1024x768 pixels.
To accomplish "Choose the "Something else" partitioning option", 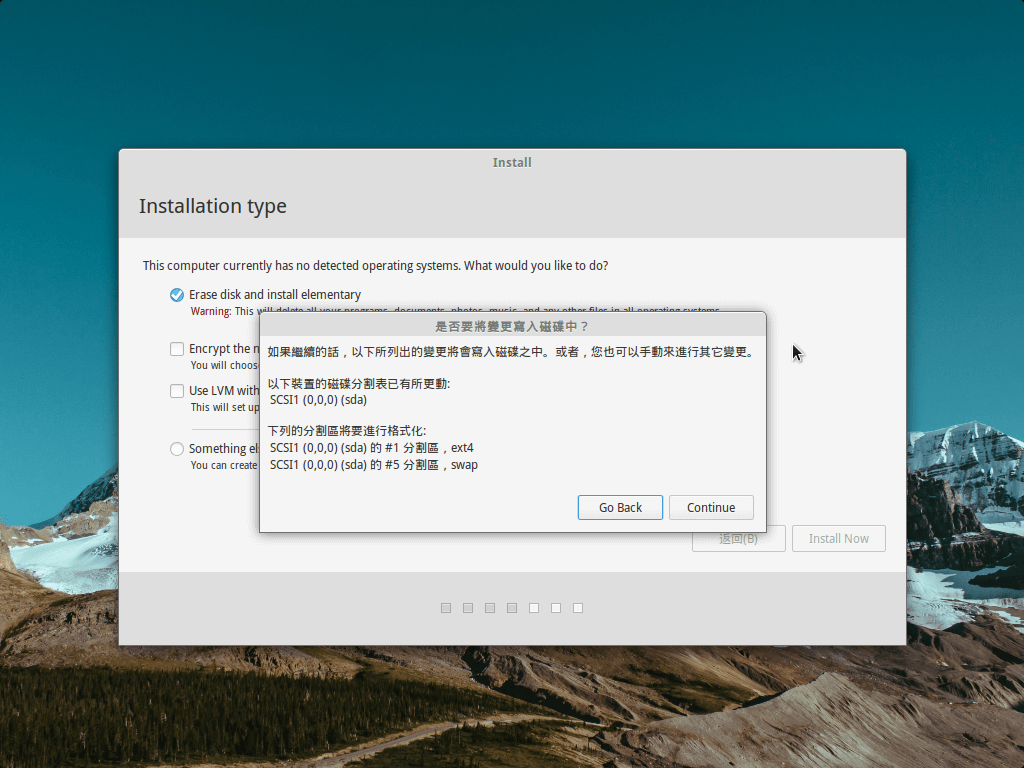I will coord(177,448).
